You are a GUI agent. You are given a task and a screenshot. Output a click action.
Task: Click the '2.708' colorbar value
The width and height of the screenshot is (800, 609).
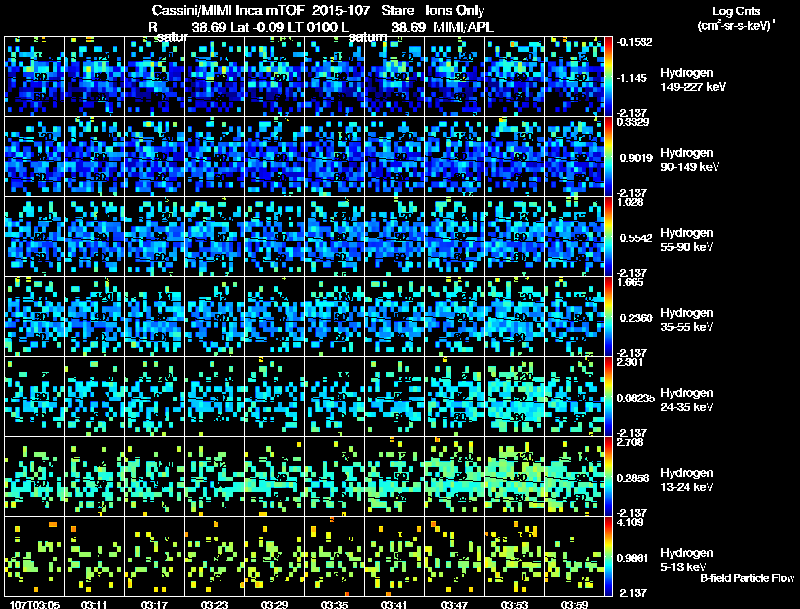tap(630, 442)
